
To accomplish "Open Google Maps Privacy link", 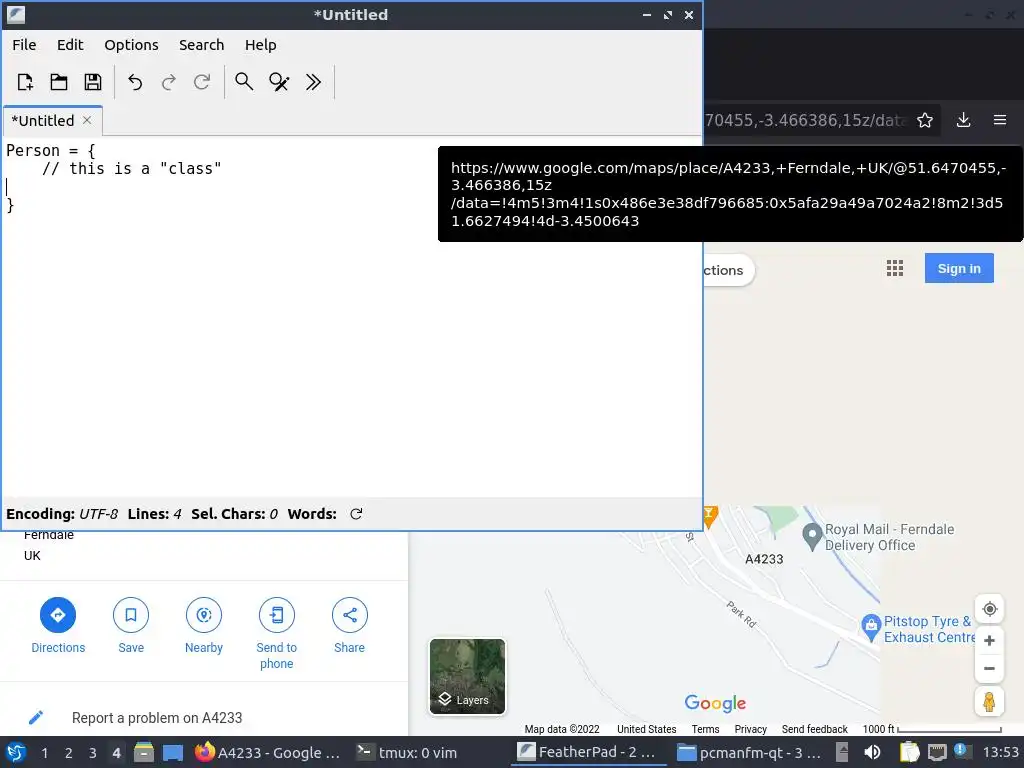I will pos(750,729).
